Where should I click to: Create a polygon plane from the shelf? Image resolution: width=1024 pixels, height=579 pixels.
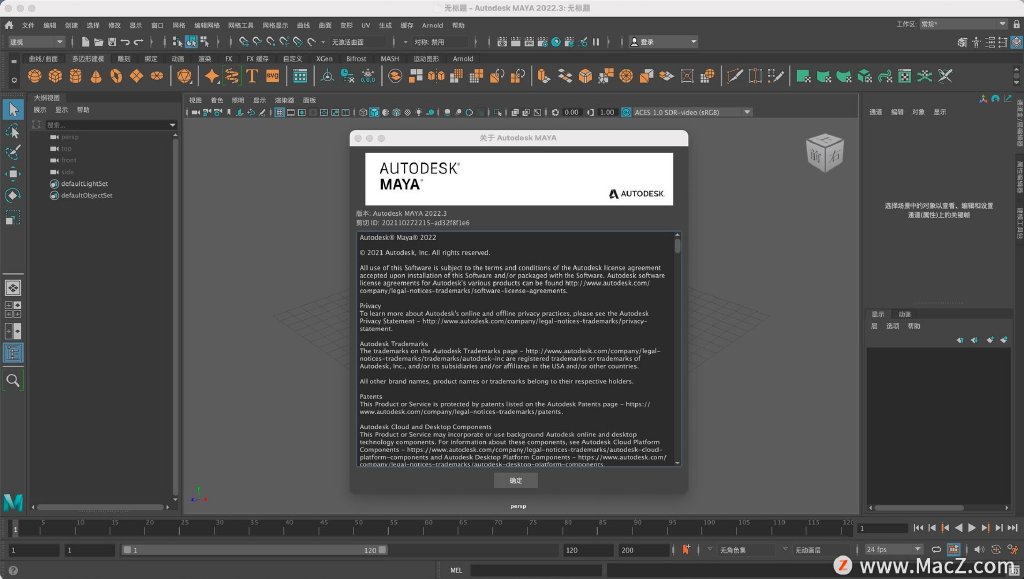click(x=136, y=76)
